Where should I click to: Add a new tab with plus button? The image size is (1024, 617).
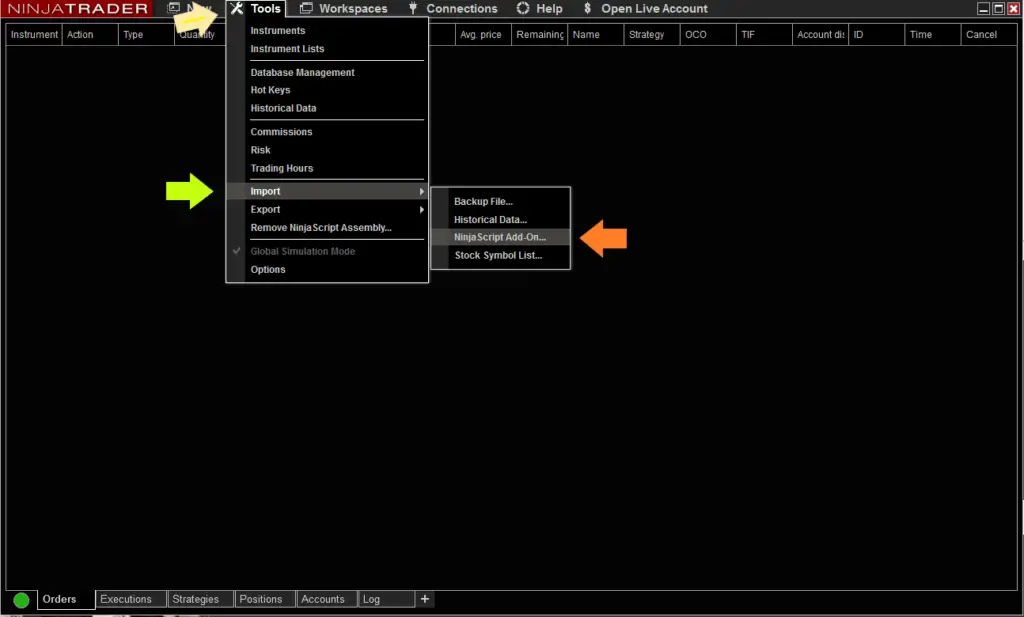pyautogui.click(x=424, y=599)
